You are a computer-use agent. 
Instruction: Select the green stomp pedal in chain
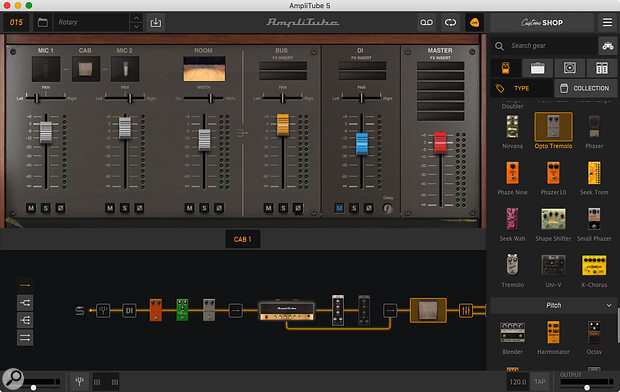click(182, 310)
